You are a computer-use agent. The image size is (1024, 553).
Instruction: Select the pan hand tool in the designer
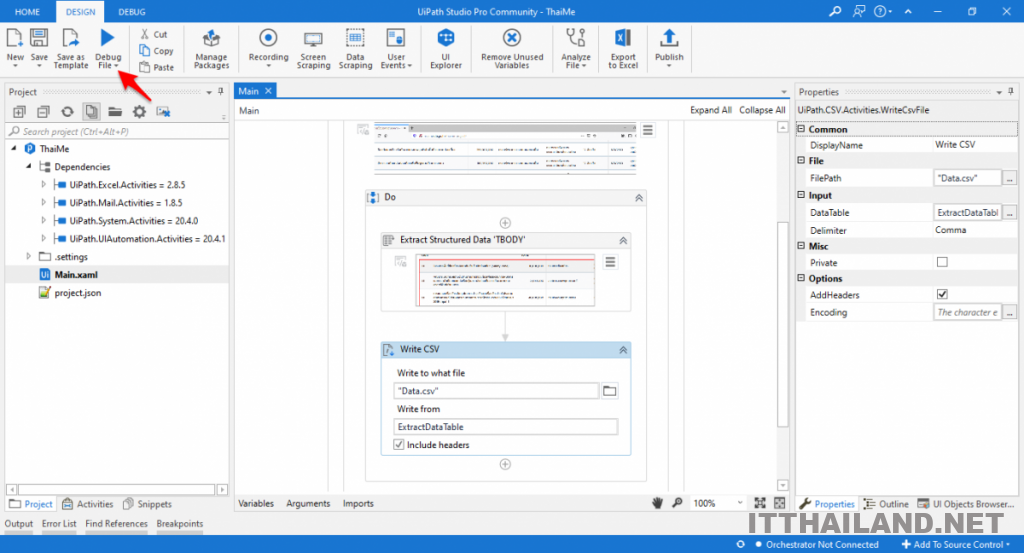pyautogui.click(x=658, y=503)
